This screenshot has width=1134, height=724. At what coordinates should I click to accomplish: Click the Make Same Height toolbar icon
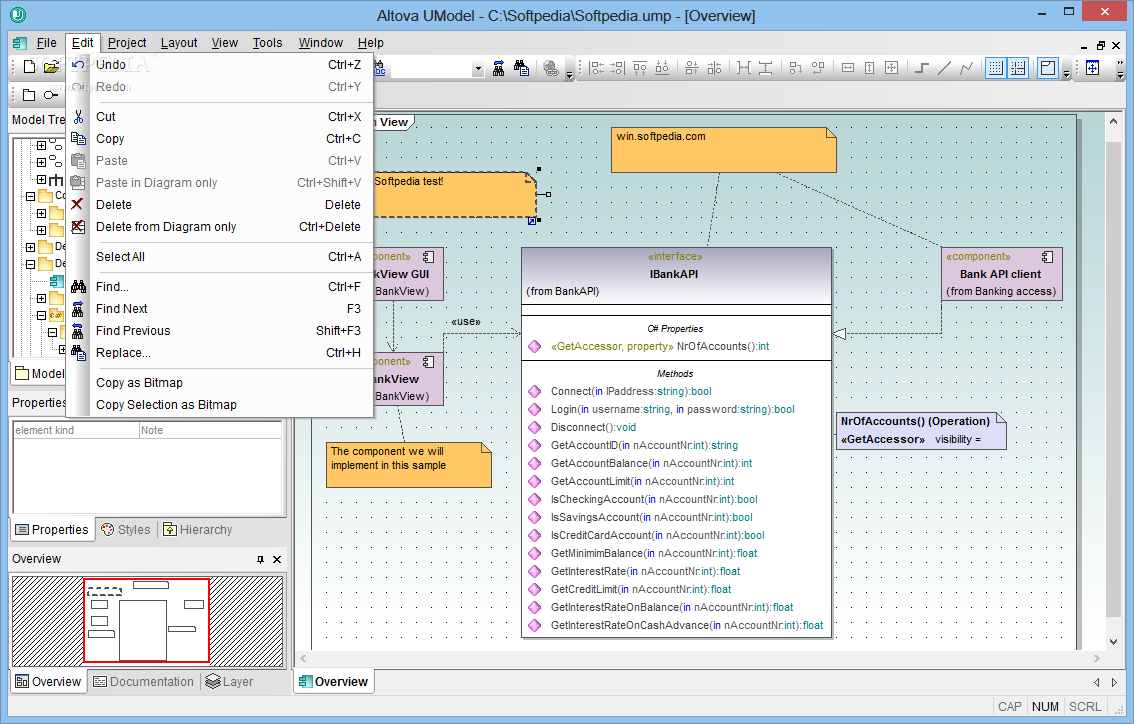(x=869, y=68)
